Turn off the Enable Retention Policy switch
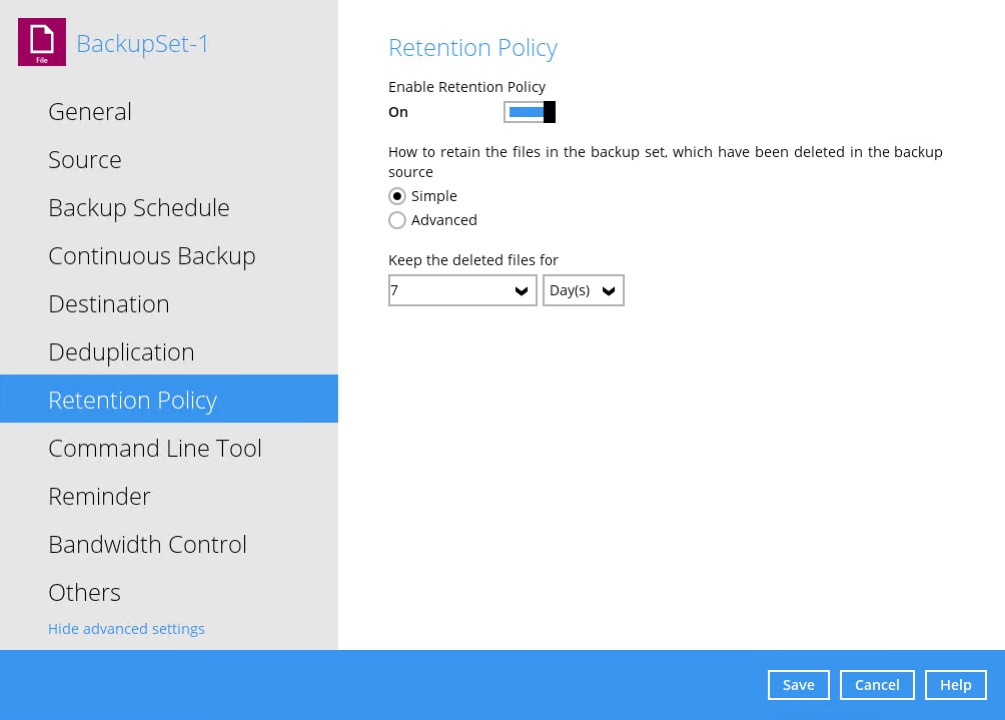 tap(530, 112)
